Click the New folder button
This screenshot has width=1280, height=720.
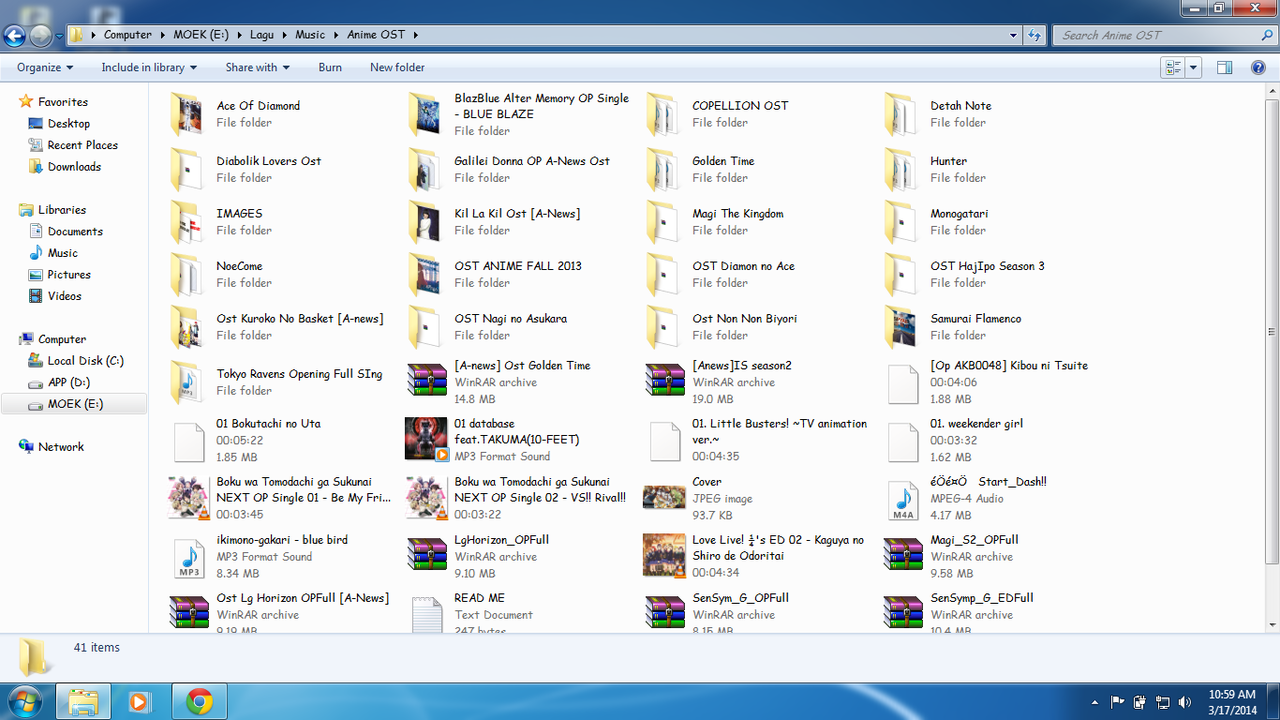coord(397,68)
